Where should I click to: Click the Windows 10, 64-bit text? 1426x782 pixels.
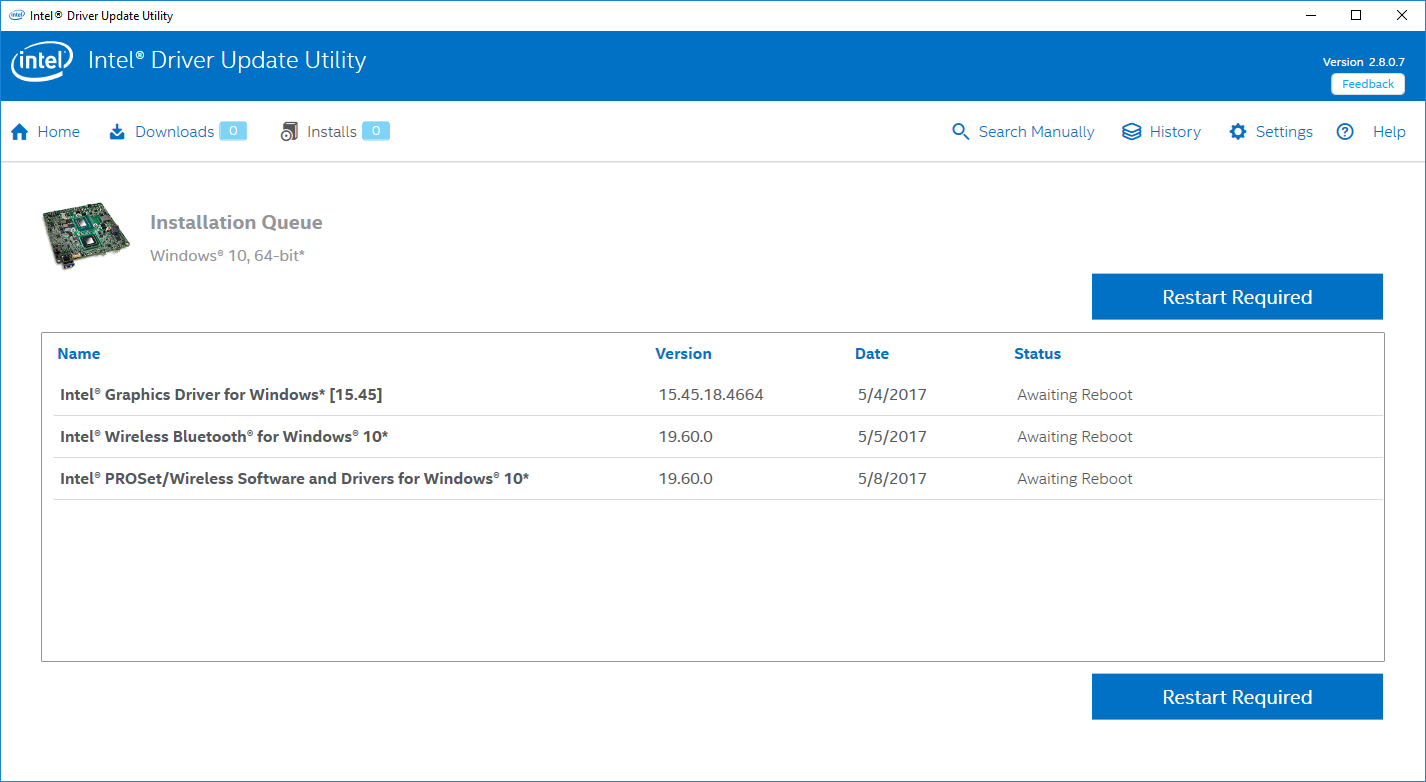click(x=227, y=256)
